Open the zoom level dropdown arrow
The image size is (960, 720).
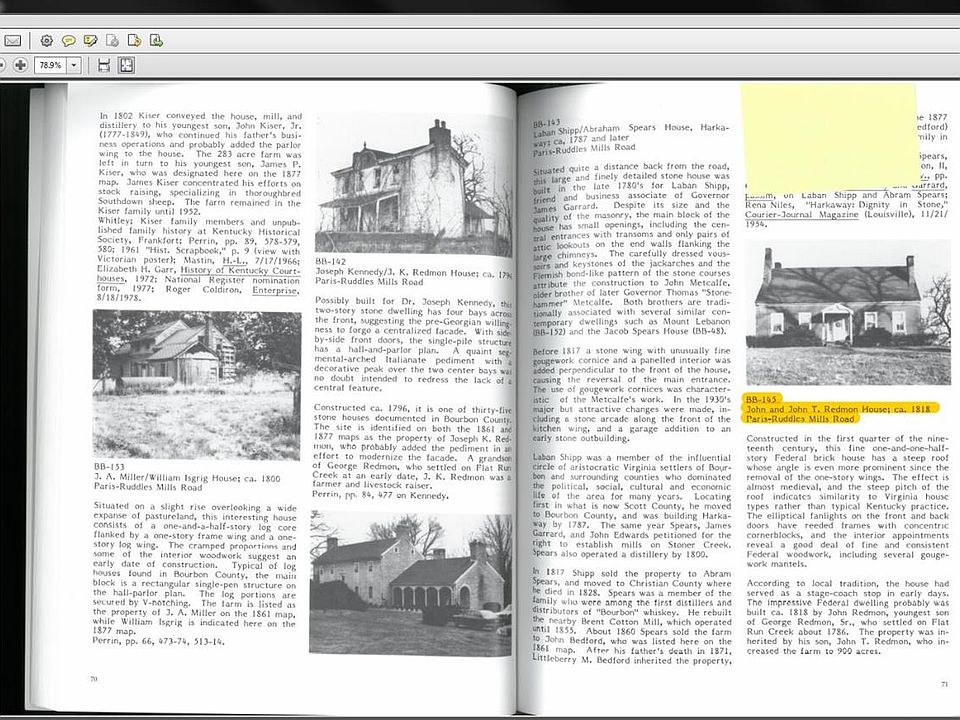click(74, 65)
